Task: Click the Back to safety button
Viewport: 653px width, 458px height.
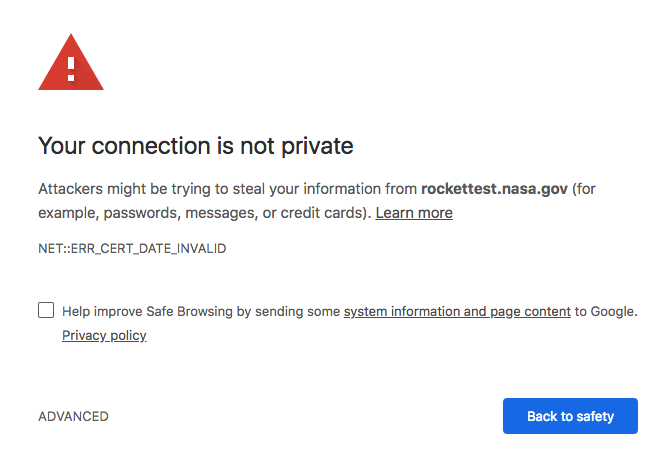Action: [570, 416]
